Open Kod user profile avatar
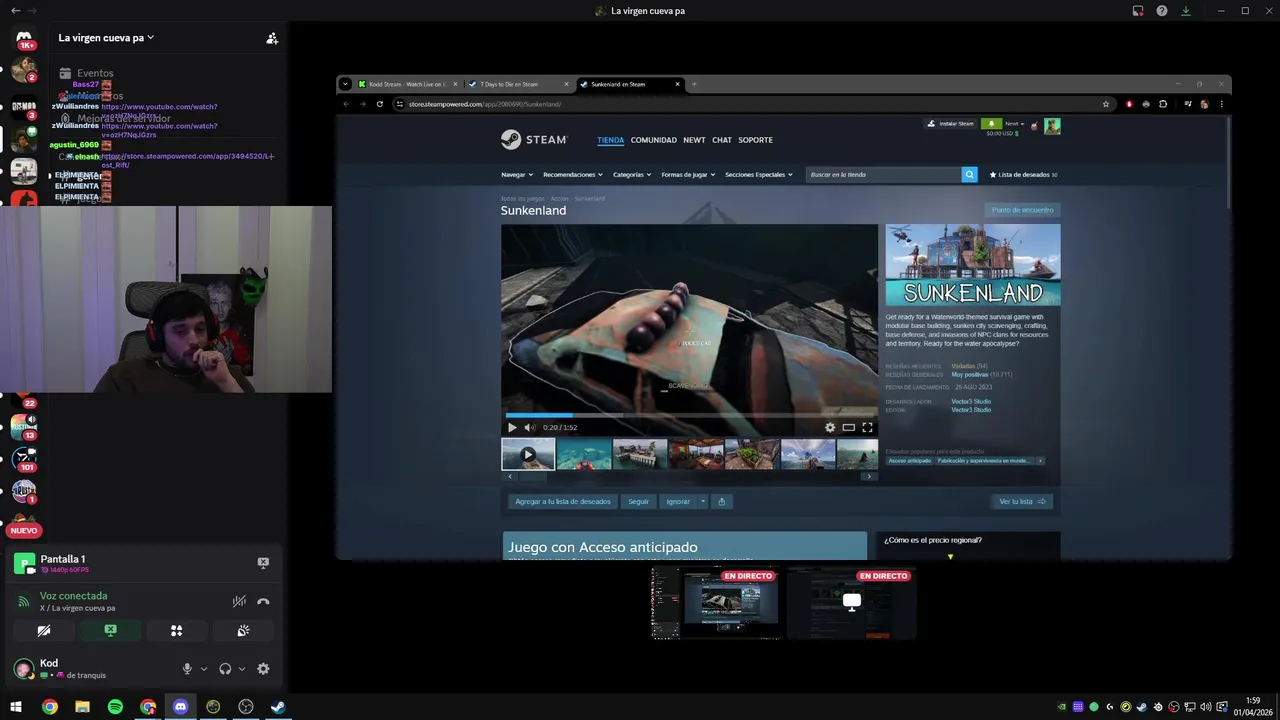 (23, 668)
